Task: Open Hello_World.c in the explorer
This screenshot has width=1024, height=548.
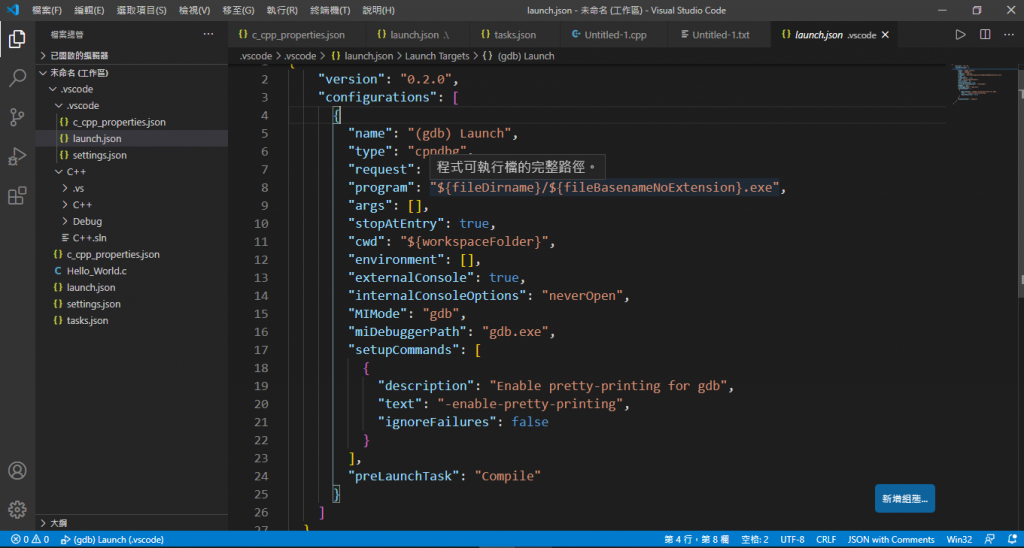Action: click(96, 271)
